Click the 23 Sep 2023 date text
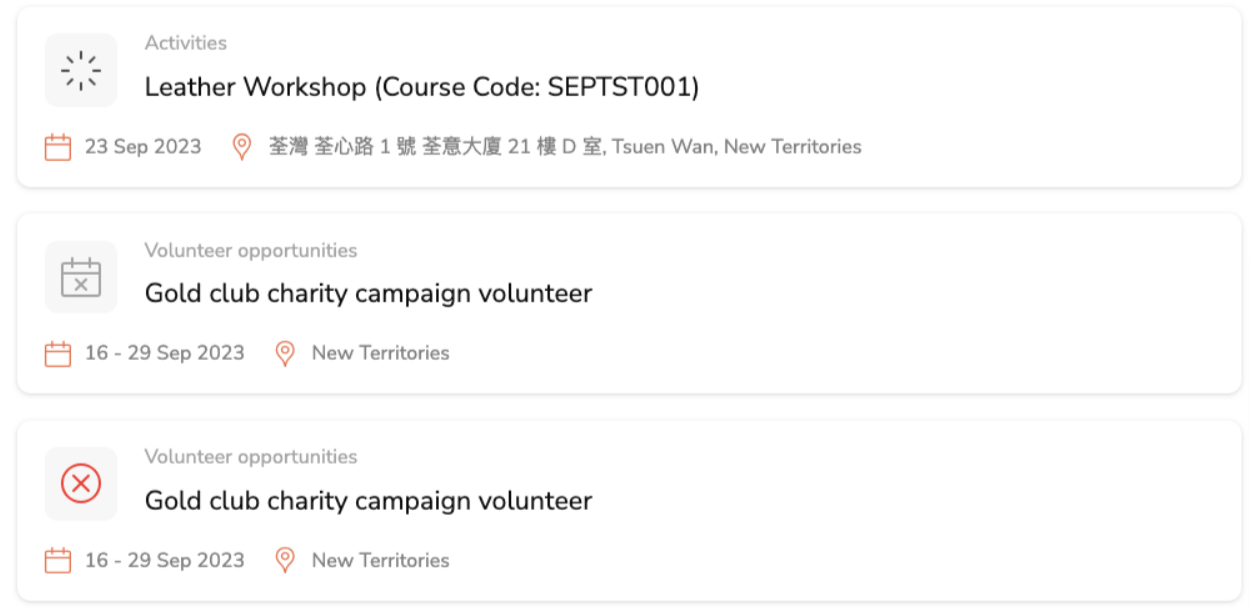Image resolution: width=1250 pixels, height=608 pixels. (143, 147)
